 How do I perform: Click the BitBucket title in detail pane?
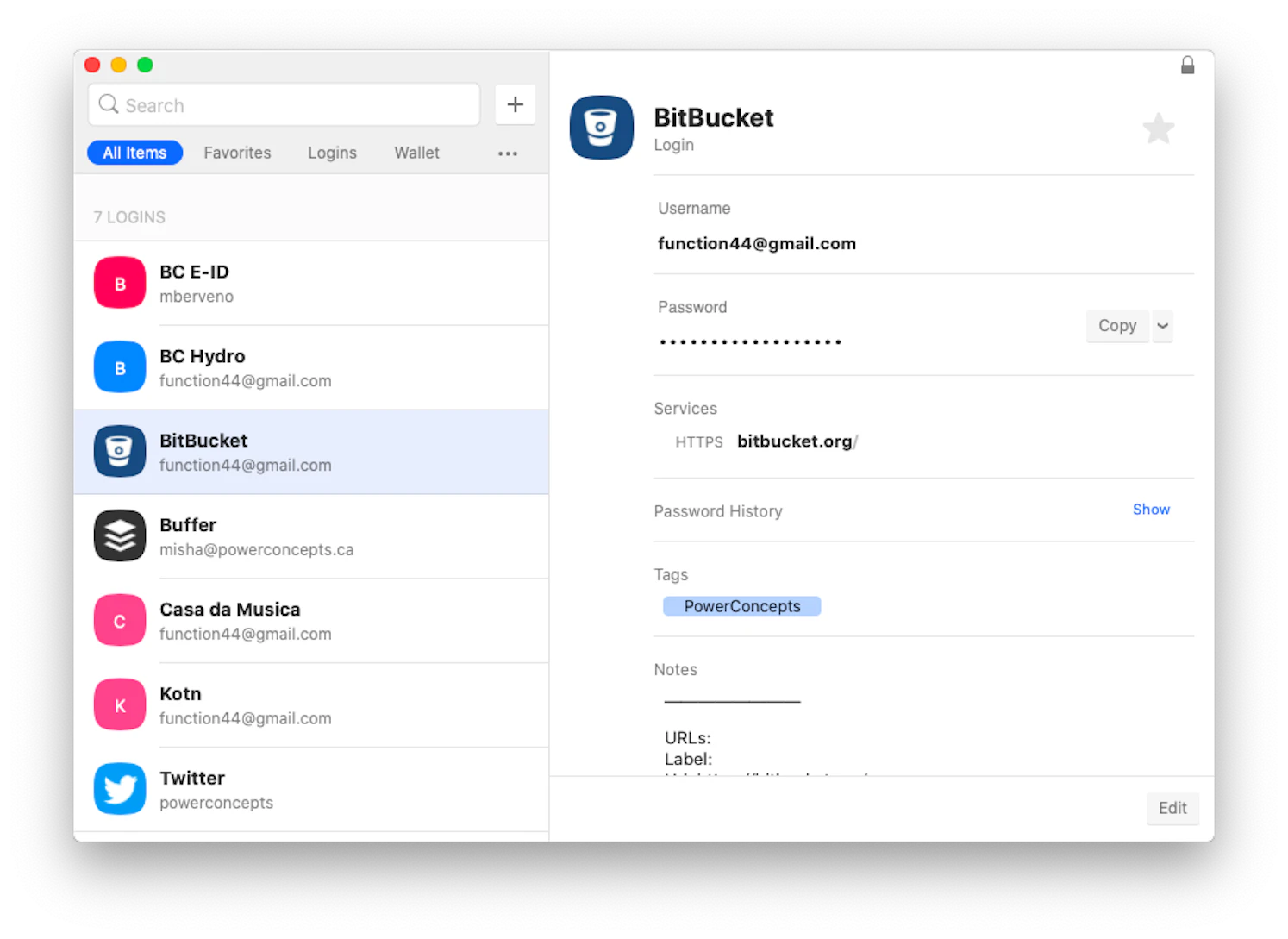(x=714, y=117)
